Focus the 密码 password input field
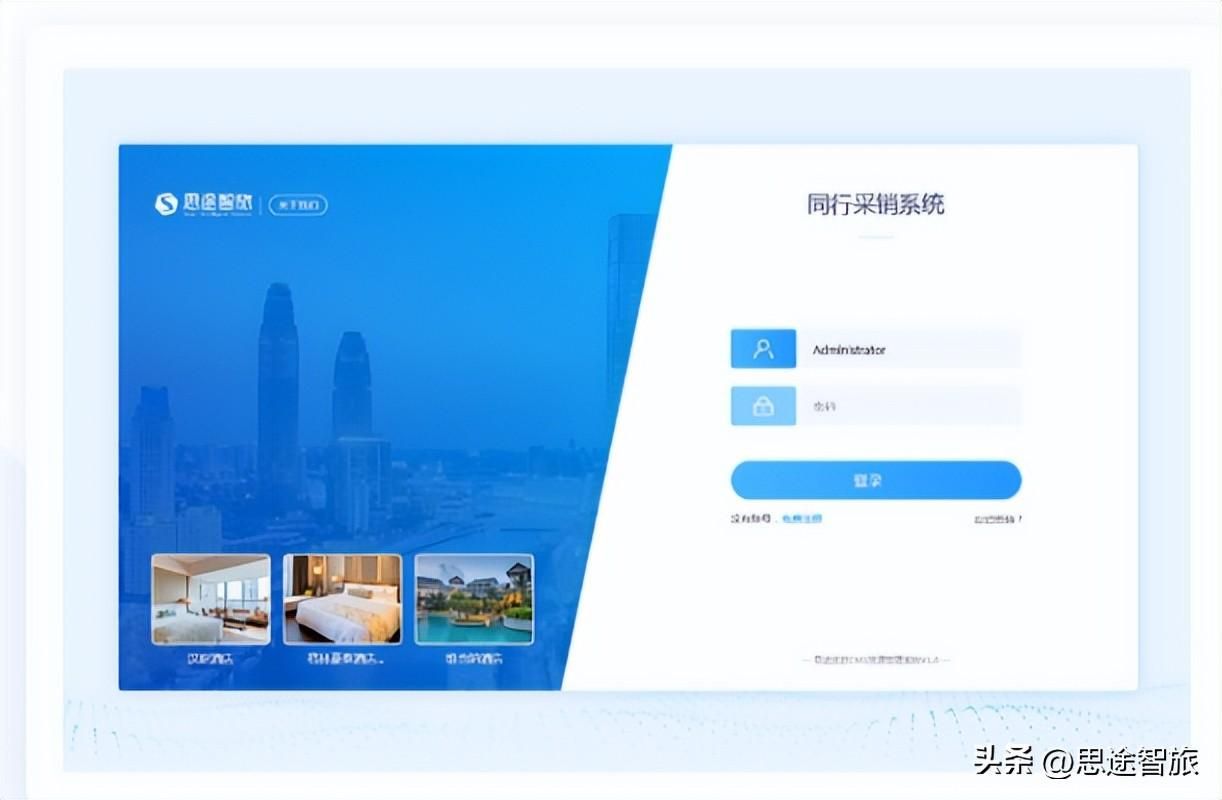Viewport: 1222px width, 800px height. (909, 406)
